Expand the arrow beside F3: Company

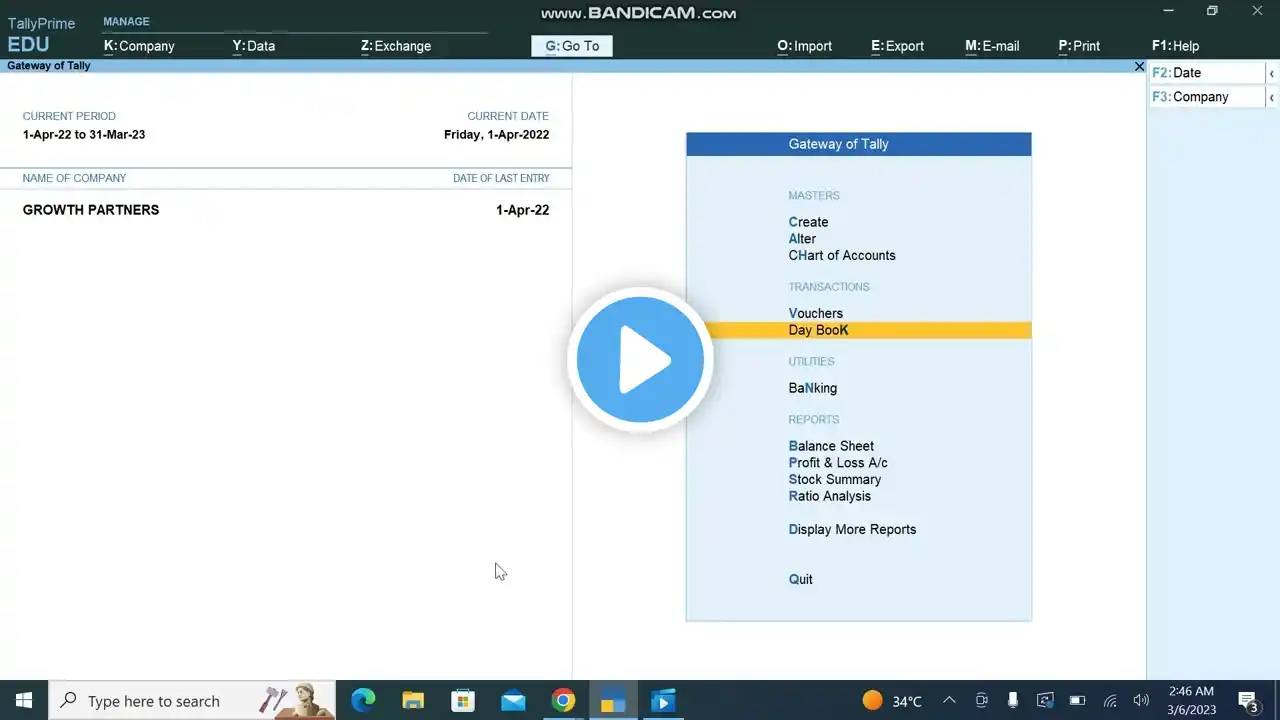(x=1271, y=97)
